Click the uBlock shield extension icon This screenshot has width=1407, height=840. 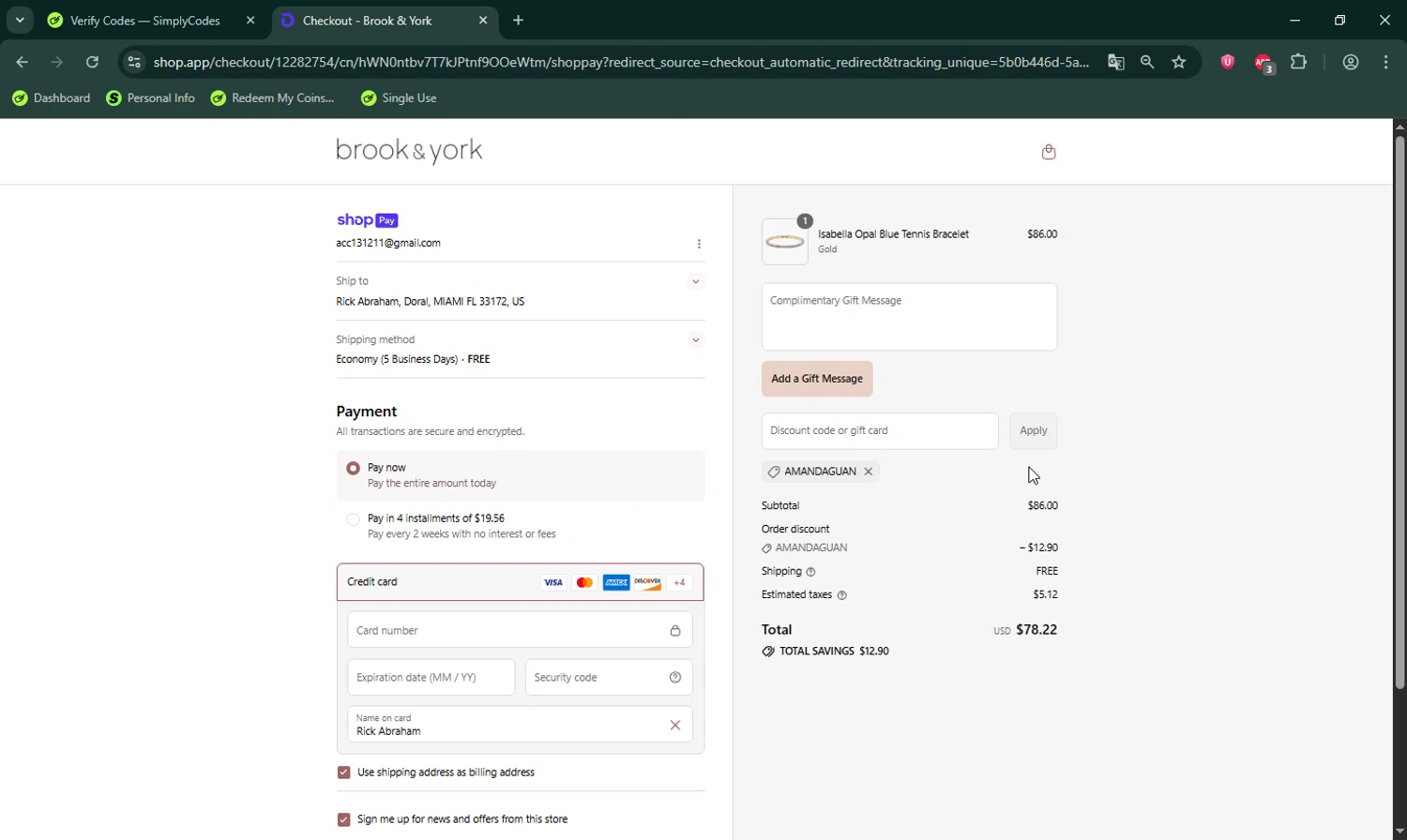[1227, 63]
